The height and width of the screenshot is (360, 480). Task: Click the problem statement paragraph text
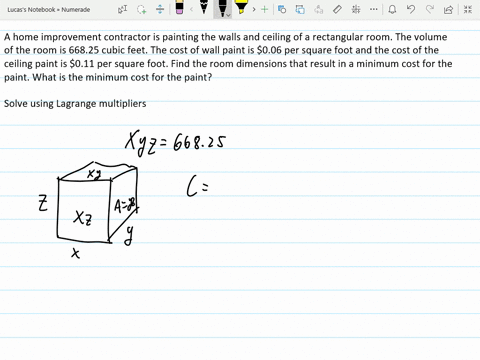tap(228, 57)
